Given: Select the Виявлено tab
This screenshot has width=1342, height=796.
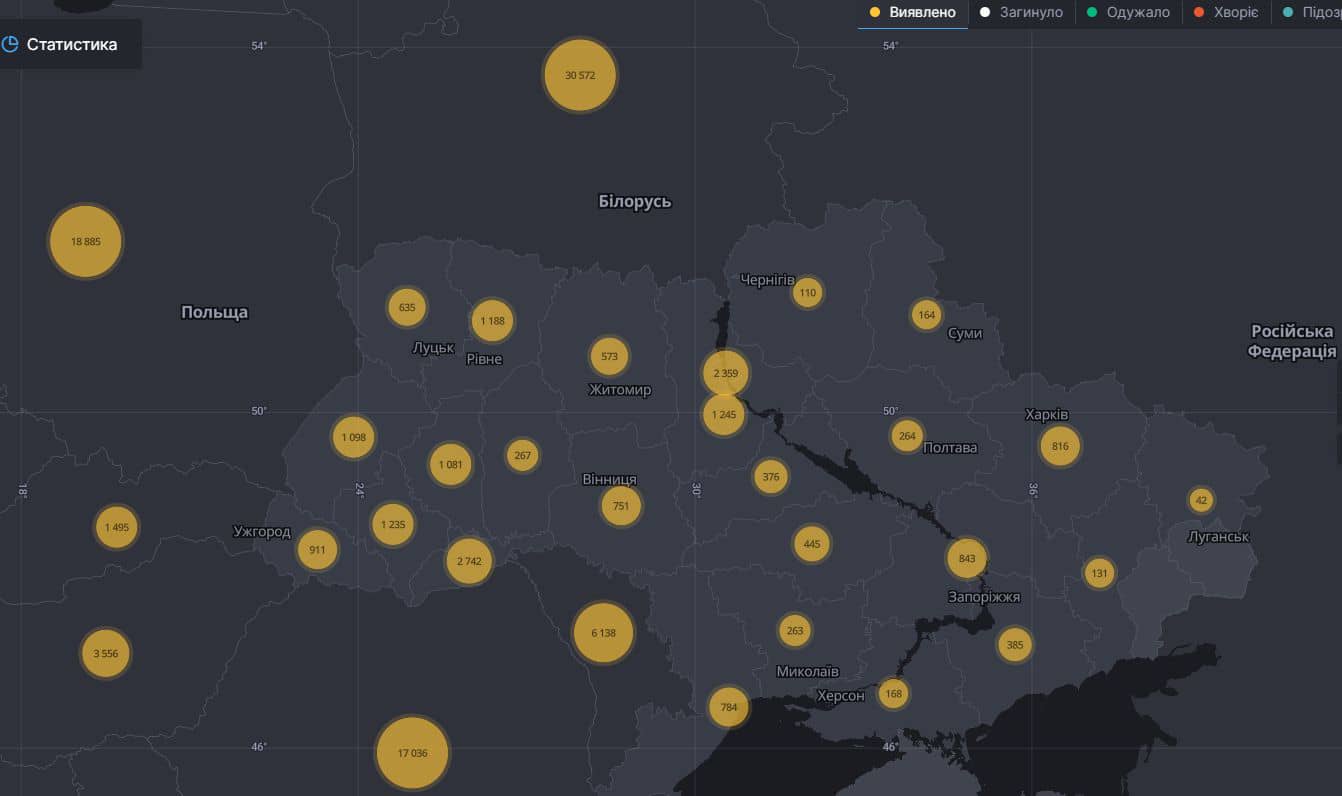Looking at the screenshot, I should tap(922, 13).
